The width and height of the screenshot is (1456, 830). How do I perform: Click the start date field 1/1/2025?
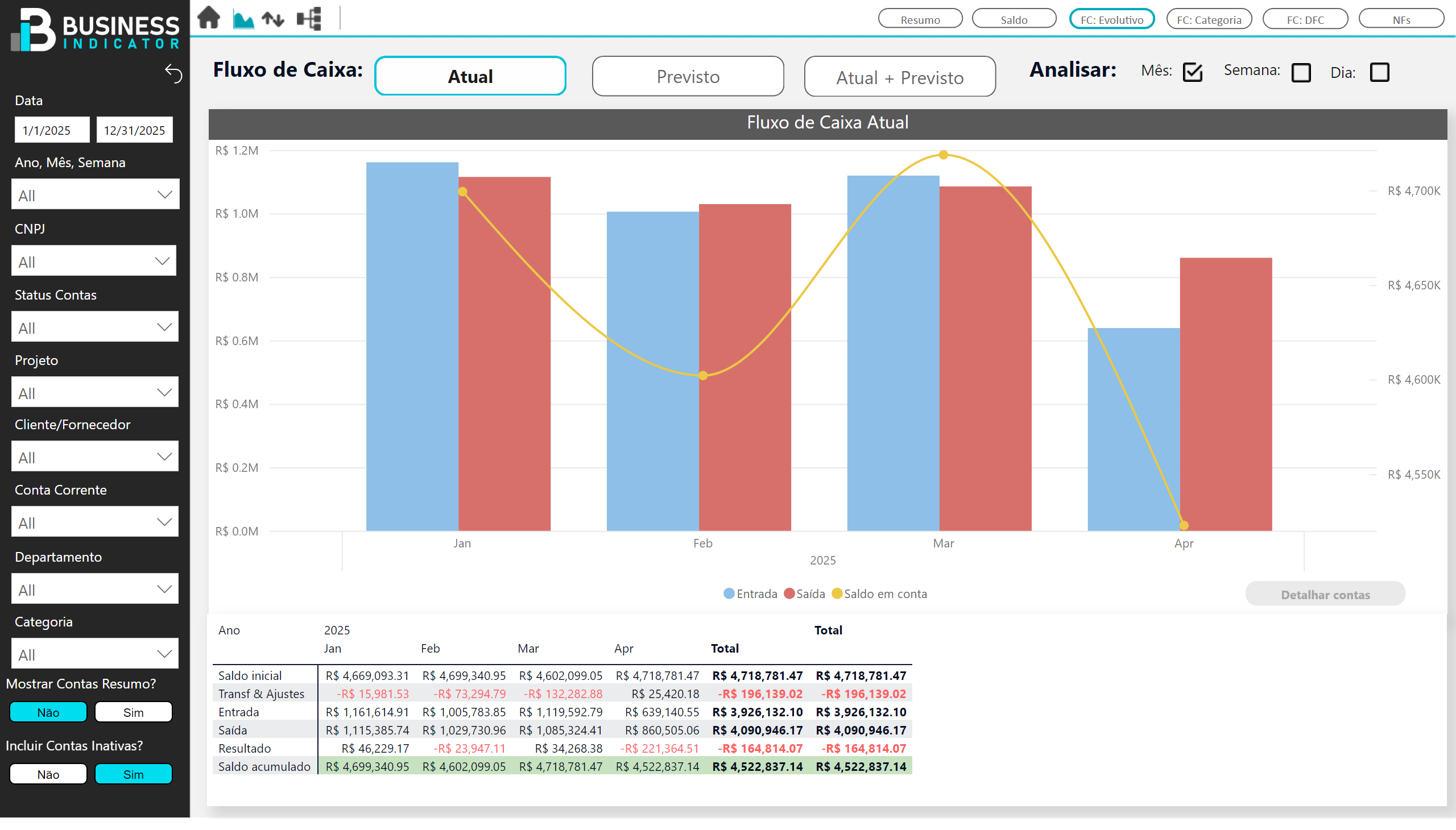pyautogui.click(x=51, y=130)
